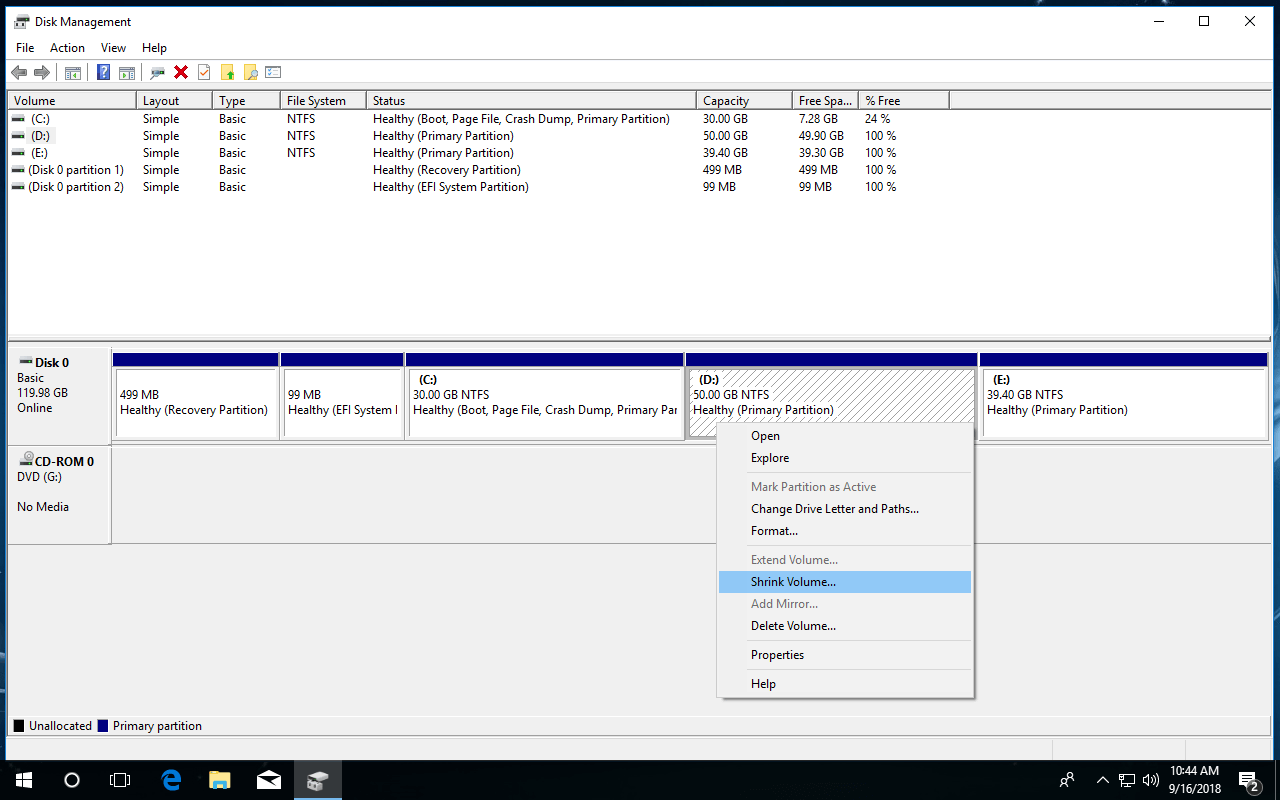Click the File System column header
Screen dimensions: 1280x800
click(316, 101)
